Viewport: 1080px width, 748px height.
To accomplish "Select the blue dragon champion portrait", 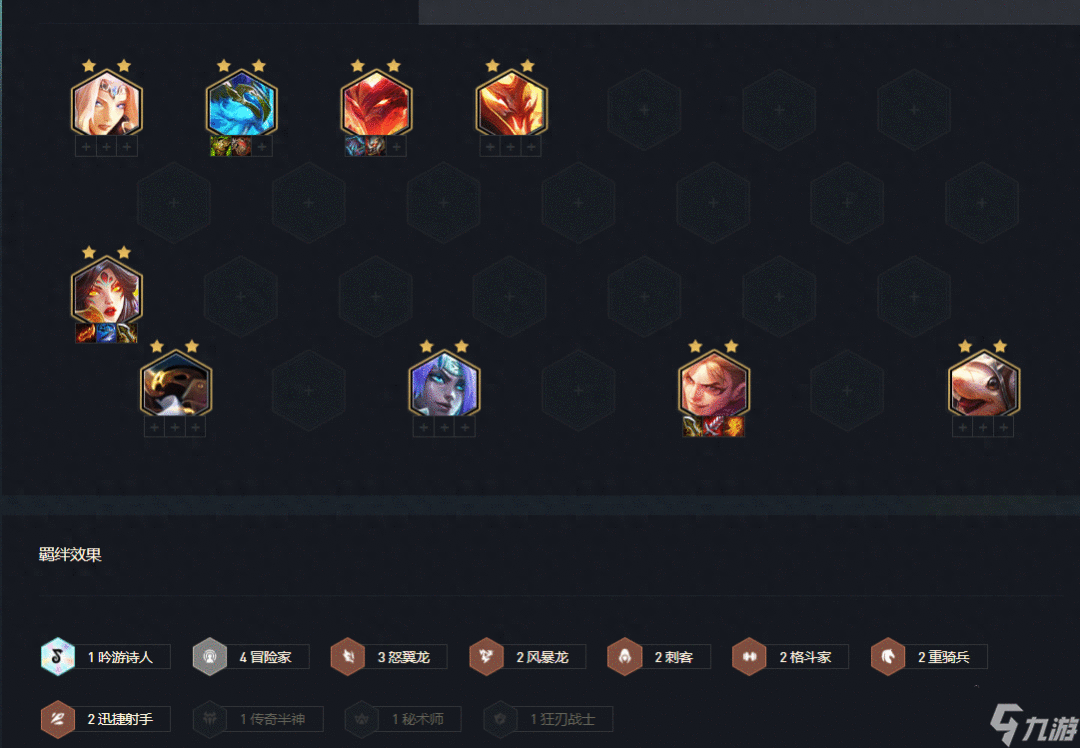I will [242, 103].
